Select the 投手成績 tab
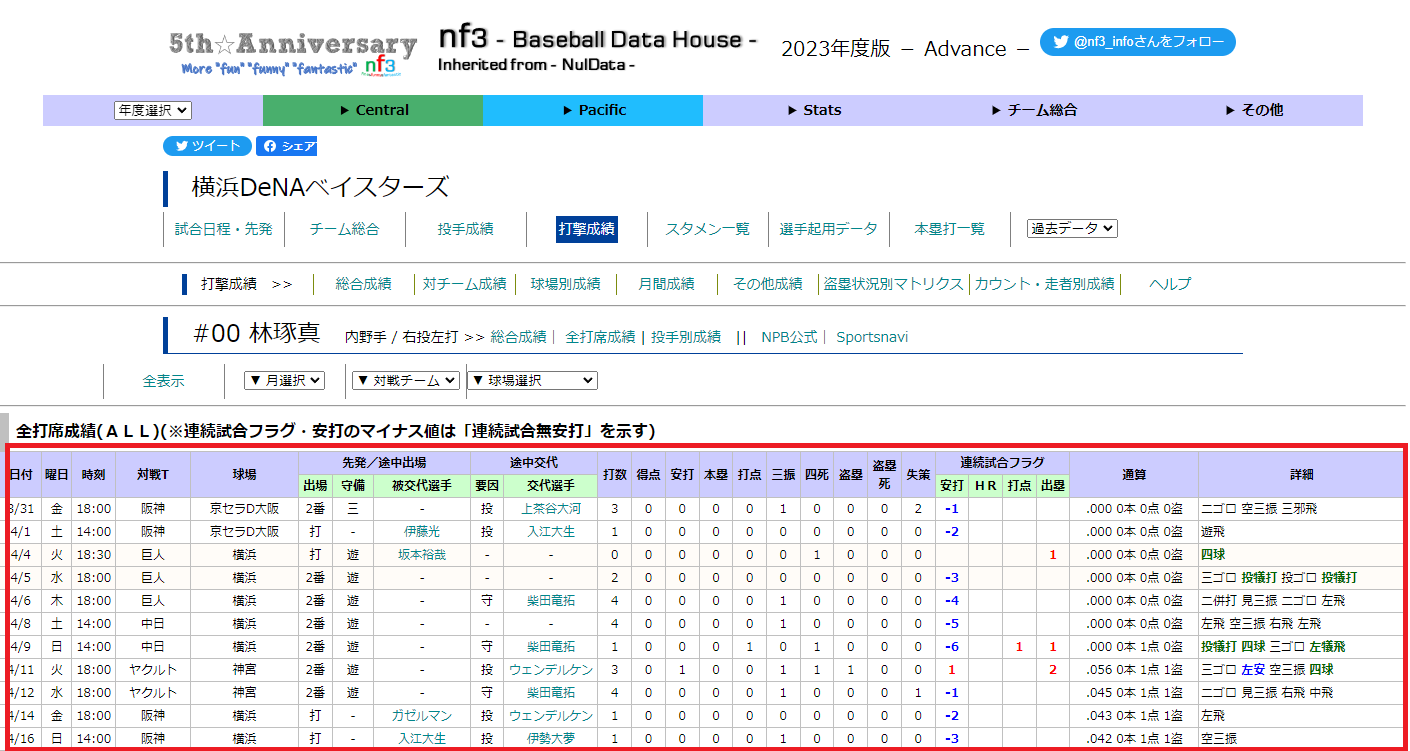The image size is (1410, 751). tap(465, 229)
